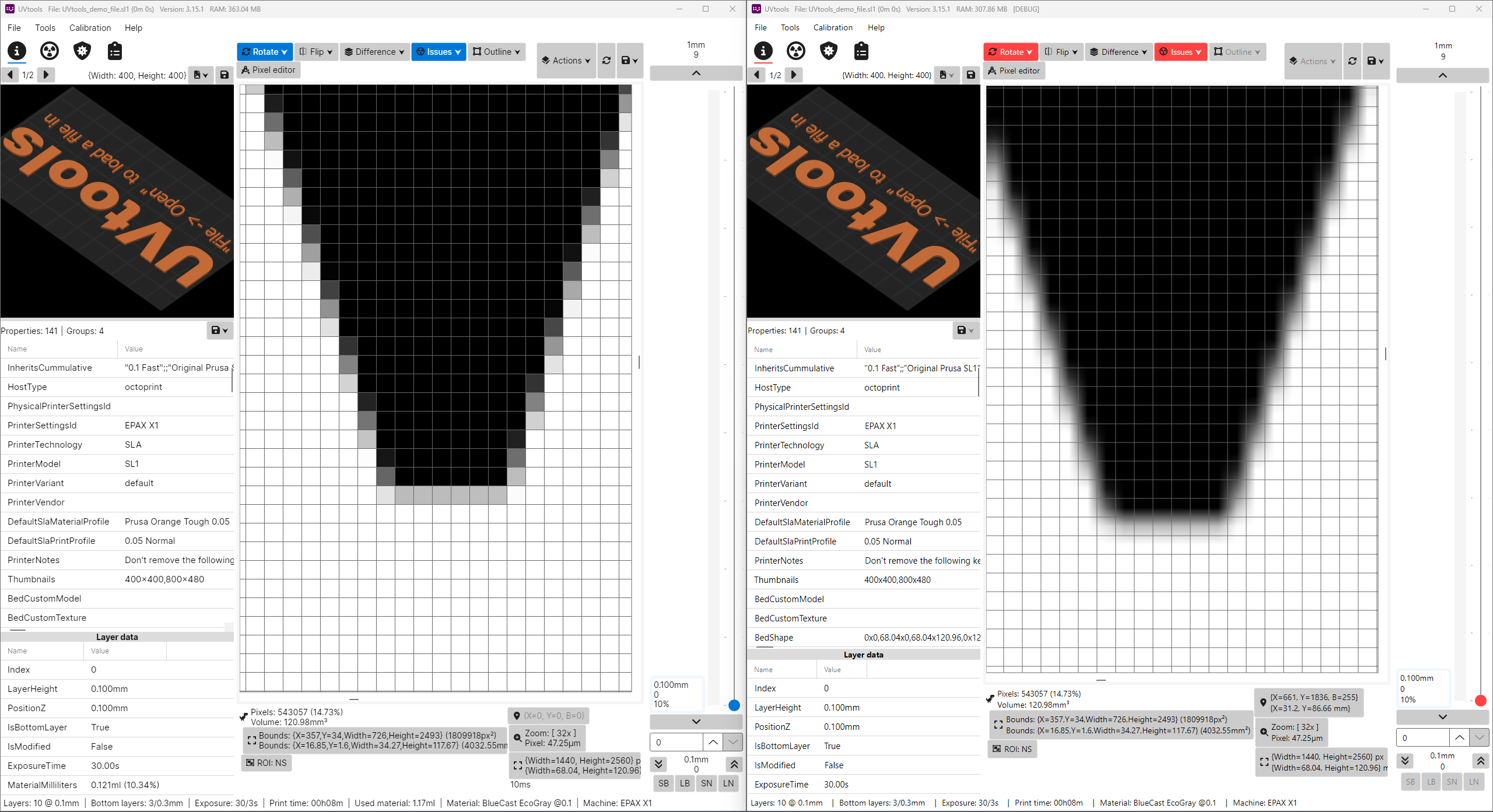Viewport: 1493px width, 812px height.
Task: Toggle the Issues highlight button
Action: (439, 52)
